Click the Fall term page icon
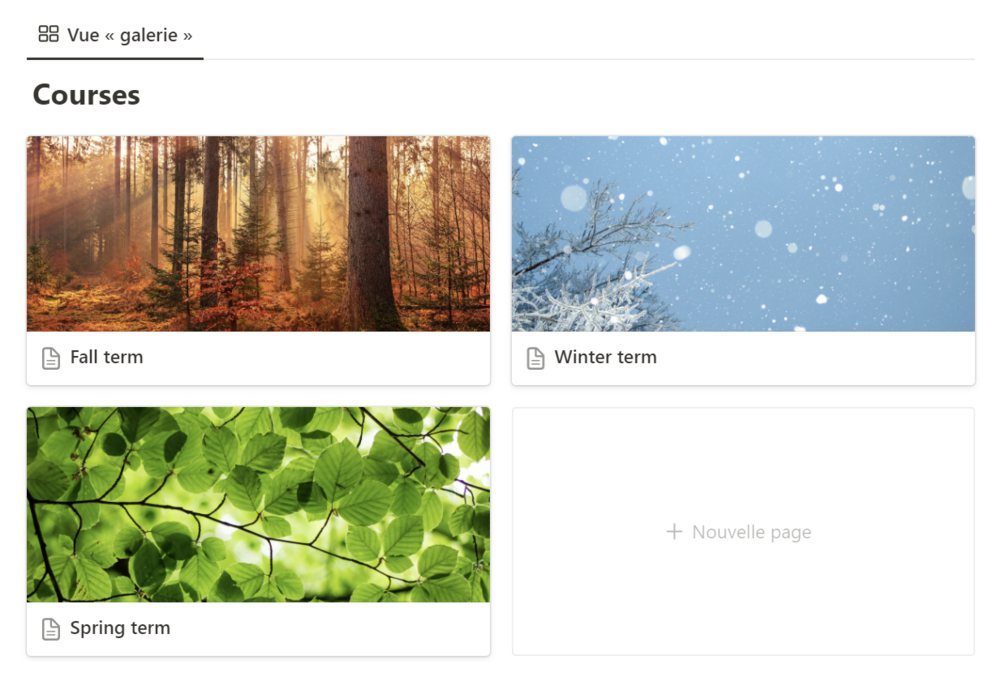This screenshot has width=1005, height=677. coord(51,358)
